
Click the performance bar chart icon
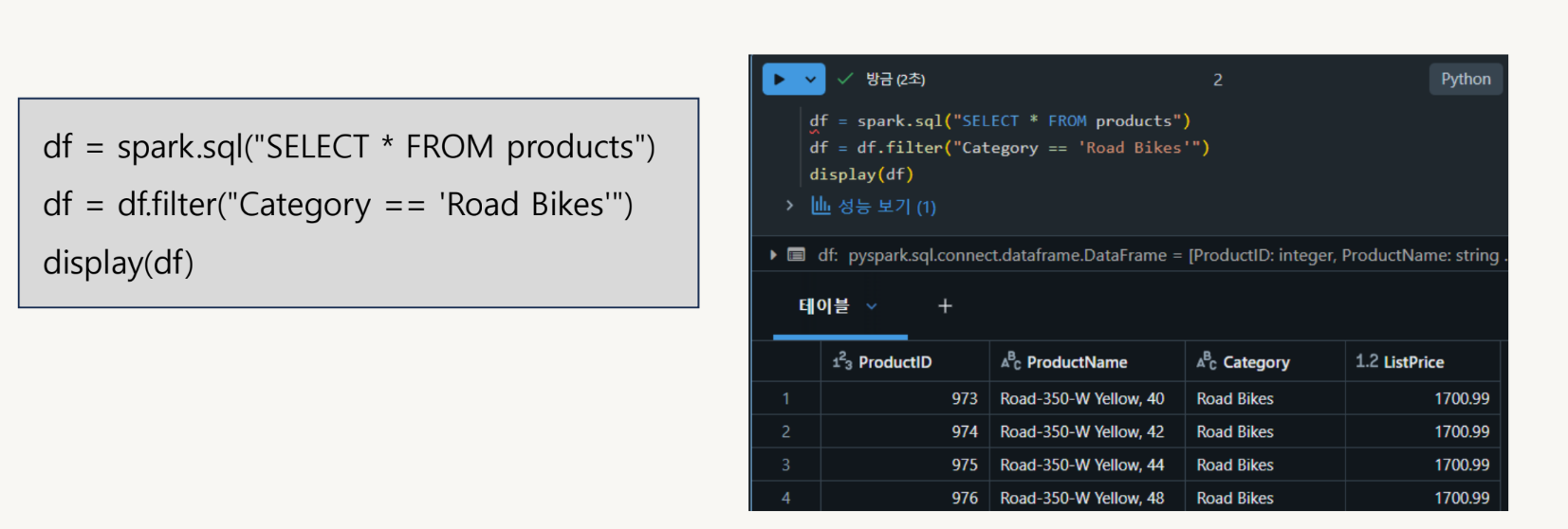click(821, 206)
